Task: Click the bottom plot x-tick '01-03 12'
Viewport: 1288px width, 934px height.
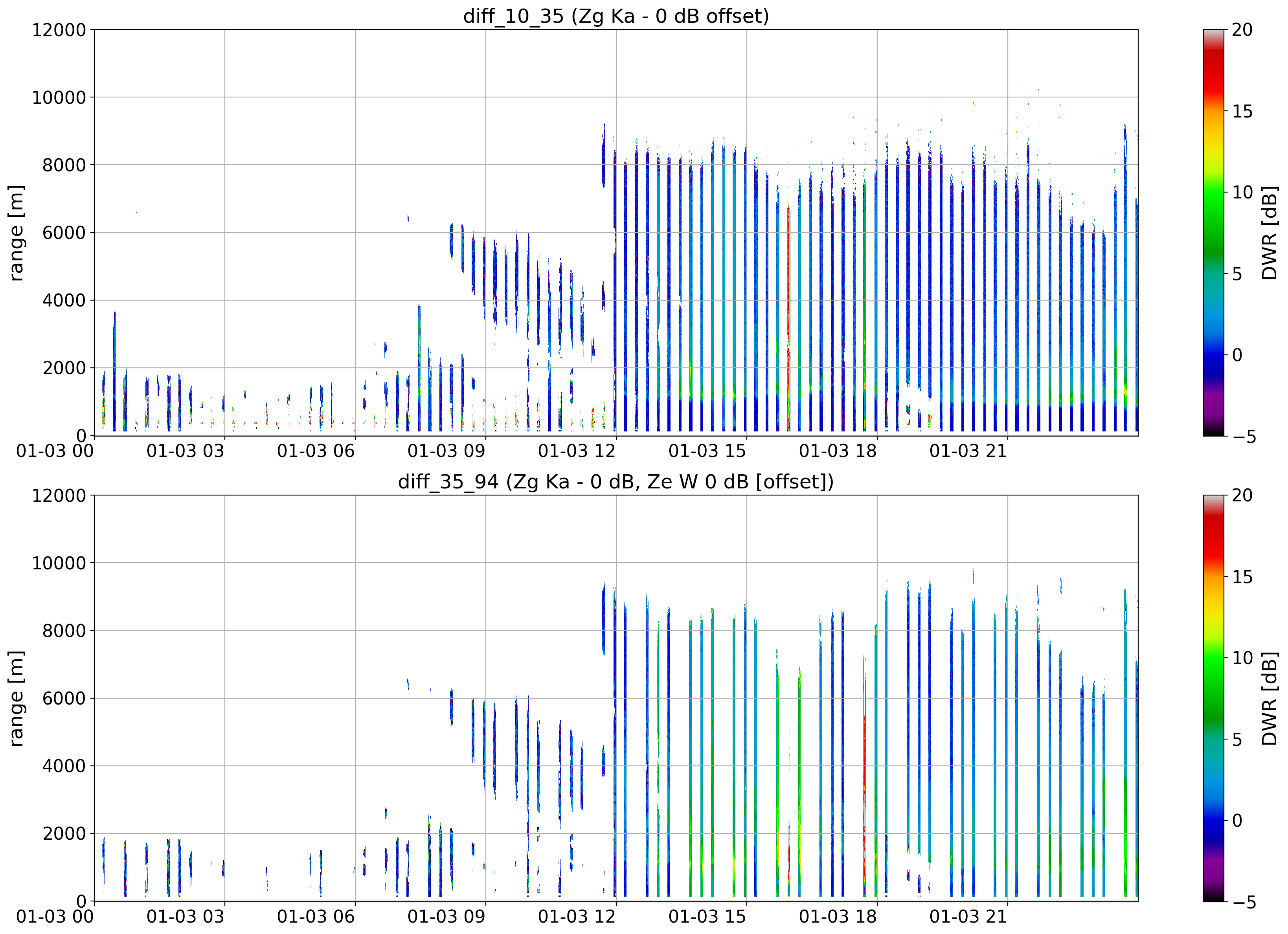Action: click(577, 917)
